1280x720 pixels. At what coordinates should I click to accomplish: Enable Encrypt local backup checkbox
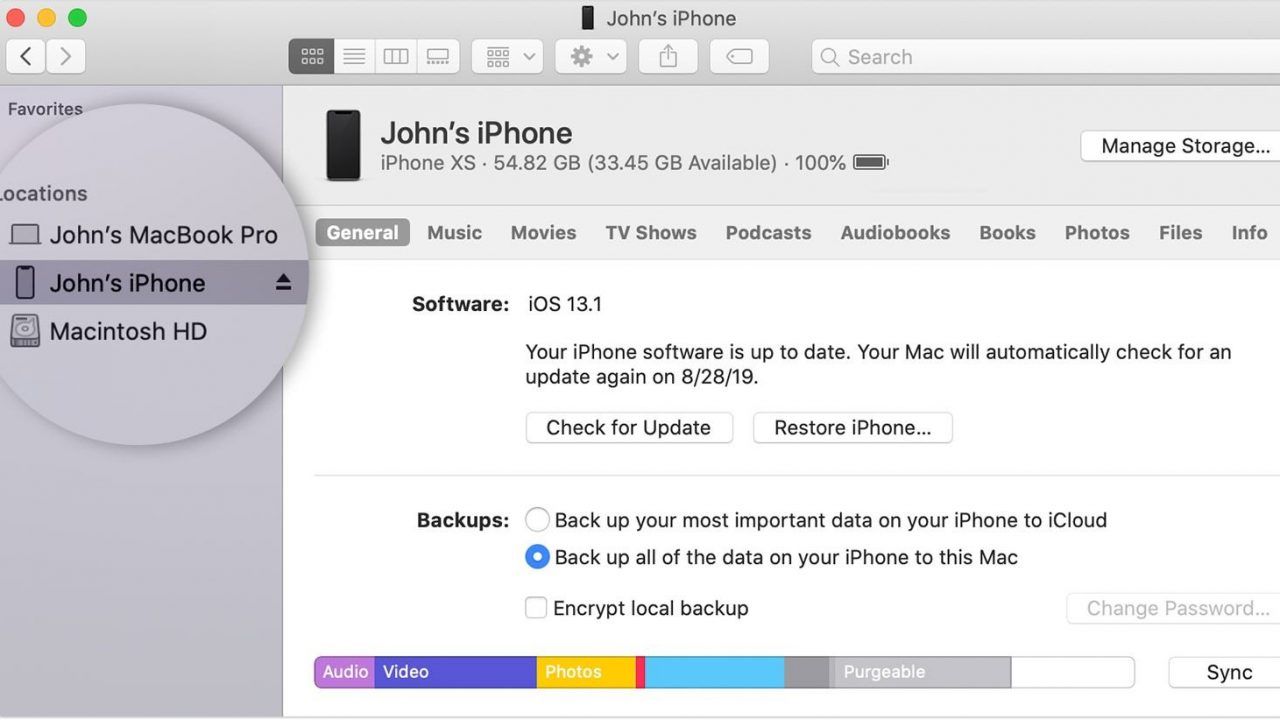click(537, 608)
